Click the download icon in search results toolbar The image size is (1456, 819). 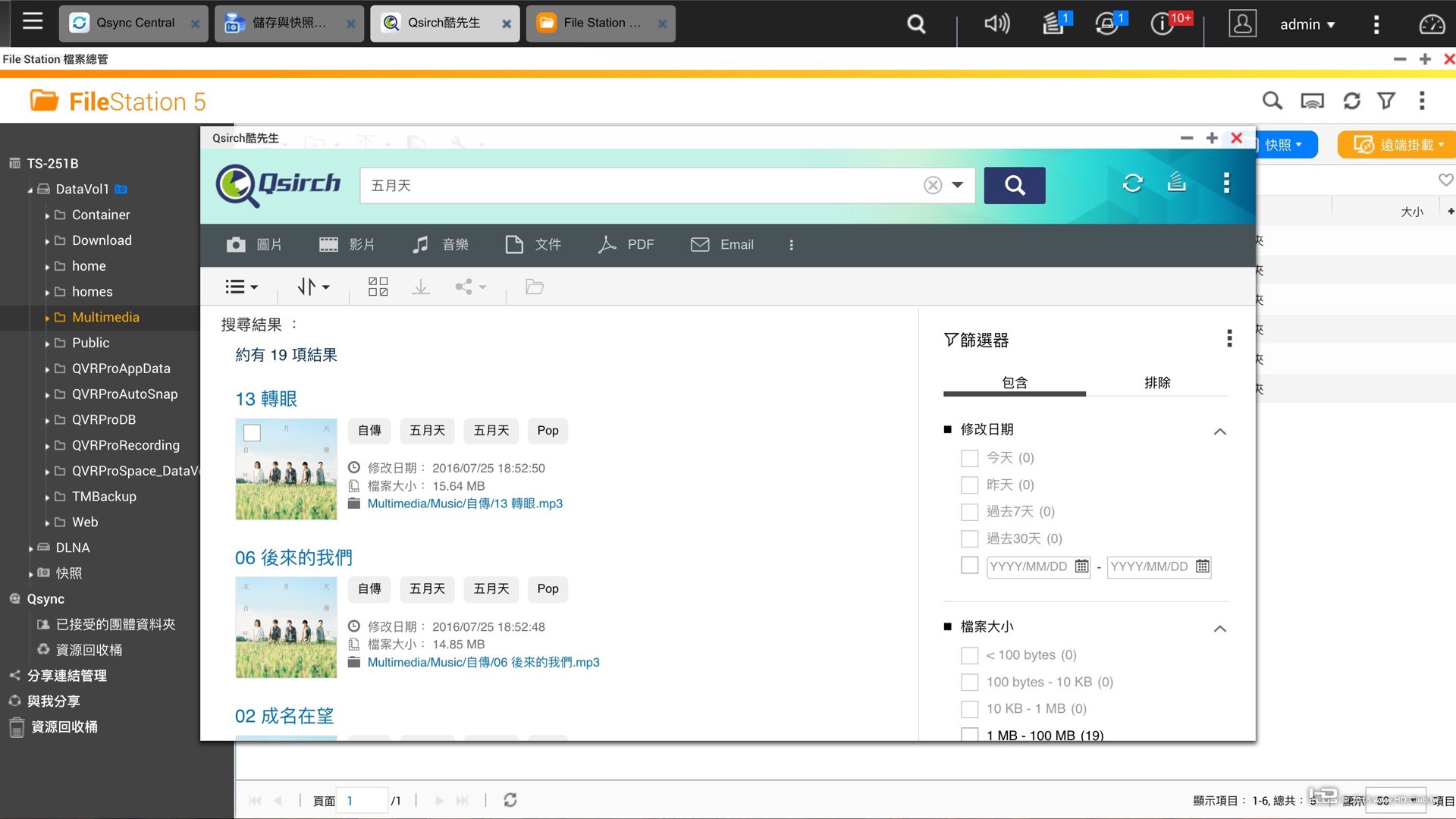[421, 287]
